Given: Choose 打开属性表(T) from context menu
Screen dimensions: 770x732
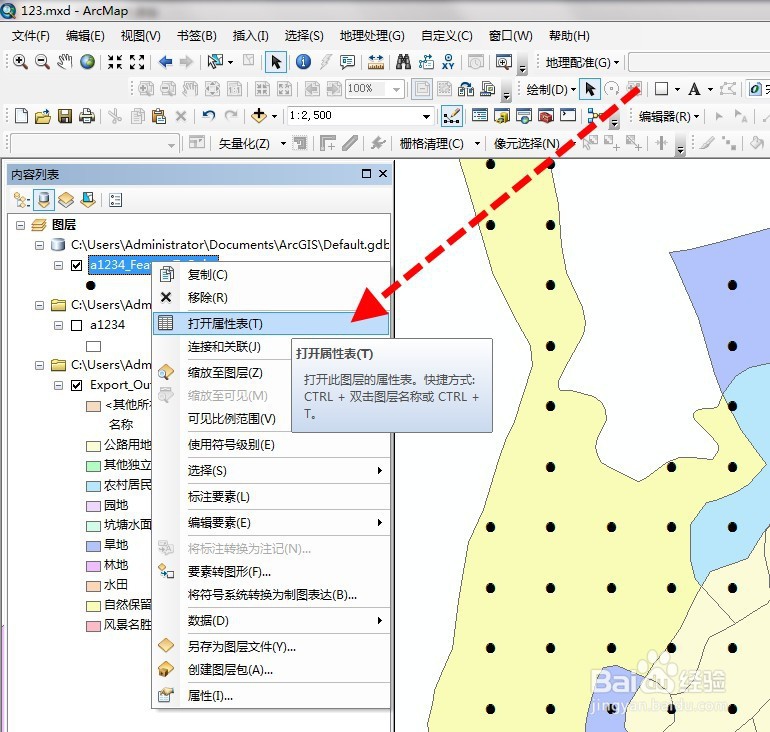Looking at the screenshot, I should coord(271,324).
